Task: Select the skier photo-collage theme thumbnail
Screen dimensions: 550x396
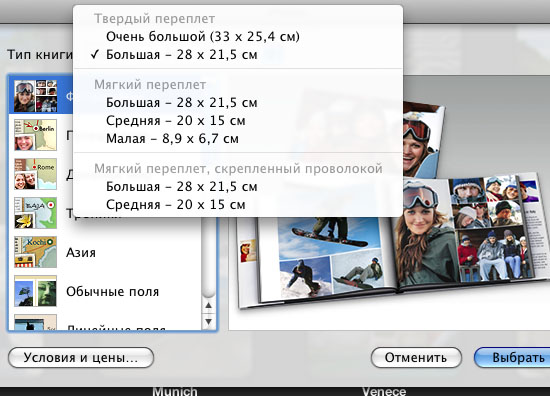Action: 35,96
